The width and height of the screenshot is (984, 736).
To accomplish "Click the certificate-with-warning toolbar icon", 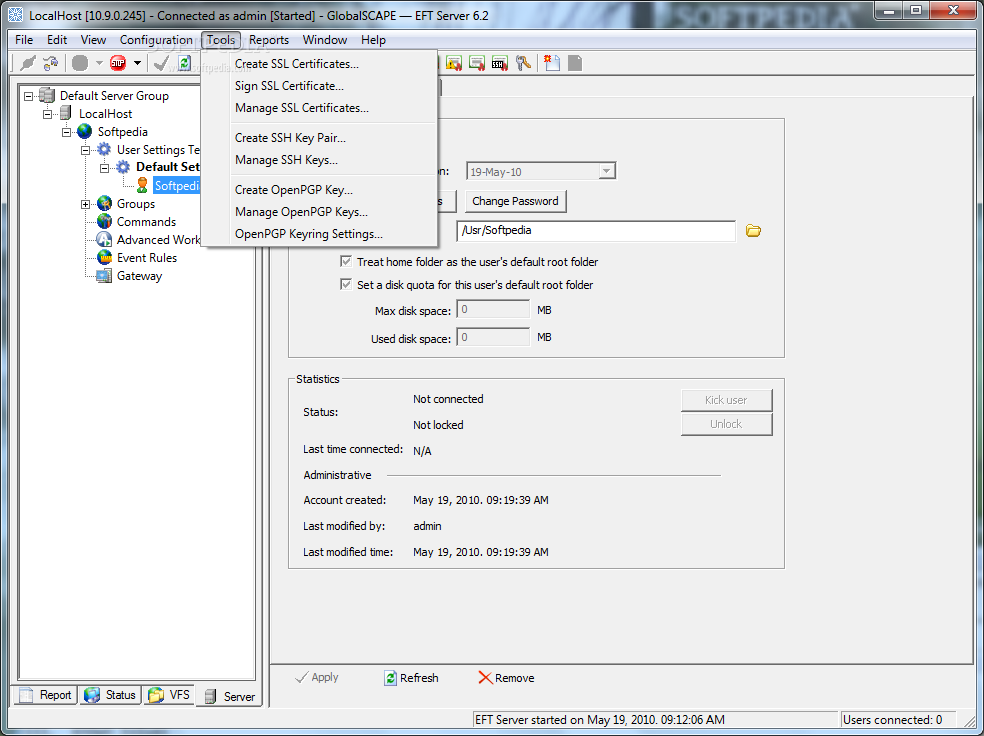I will 454,63.
